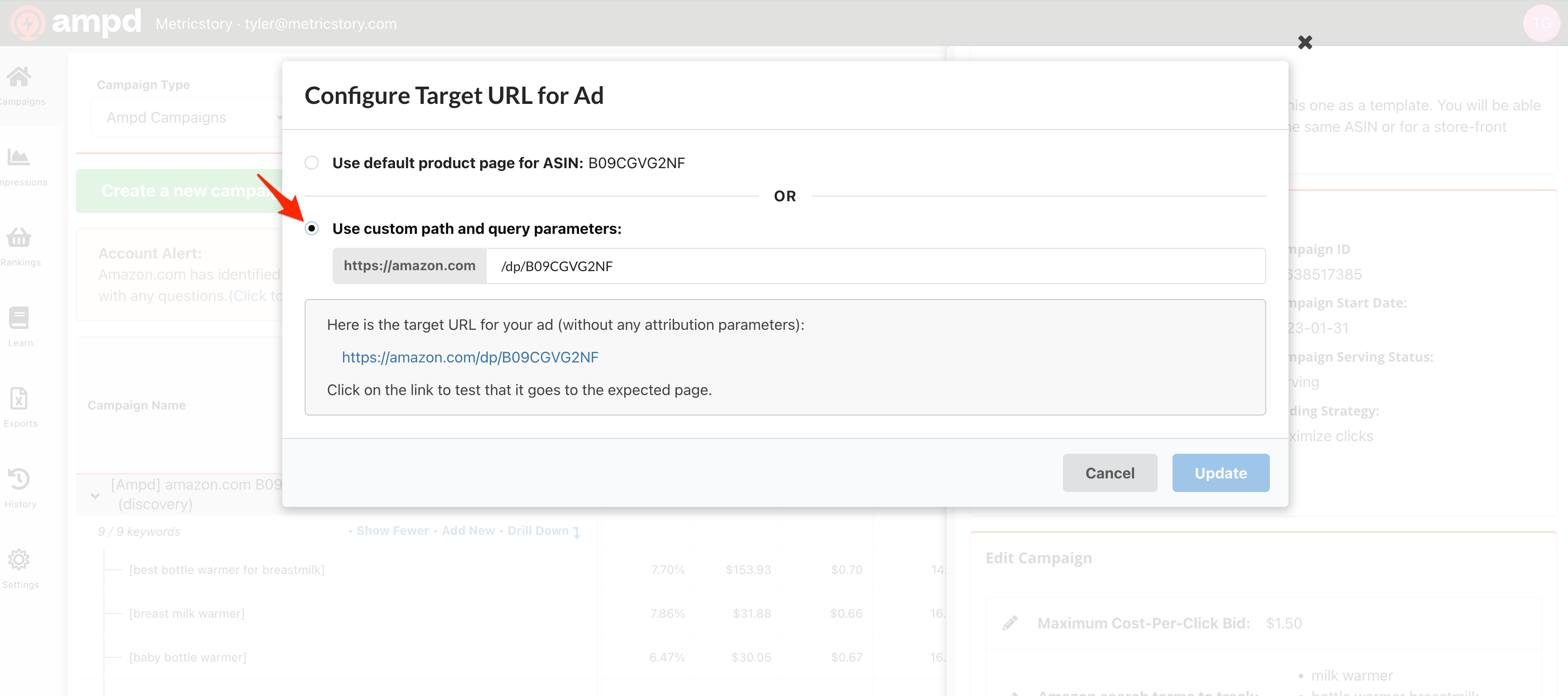The height and width of the screenshot is (696, 1568).
Task: Click the Update button
Action: tap(1220, 472)
